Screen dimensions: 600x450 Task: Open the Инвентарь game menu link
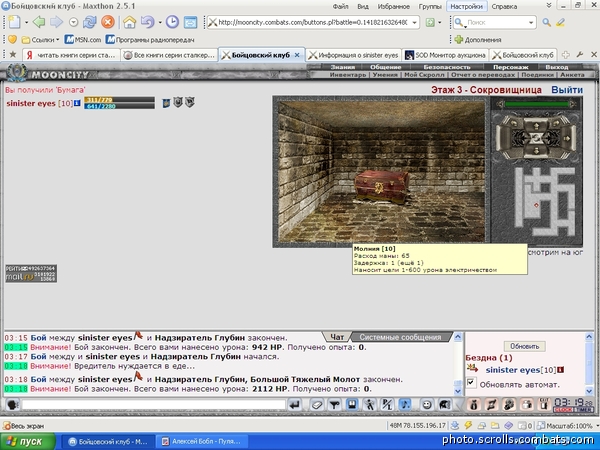tap(347, 75)
